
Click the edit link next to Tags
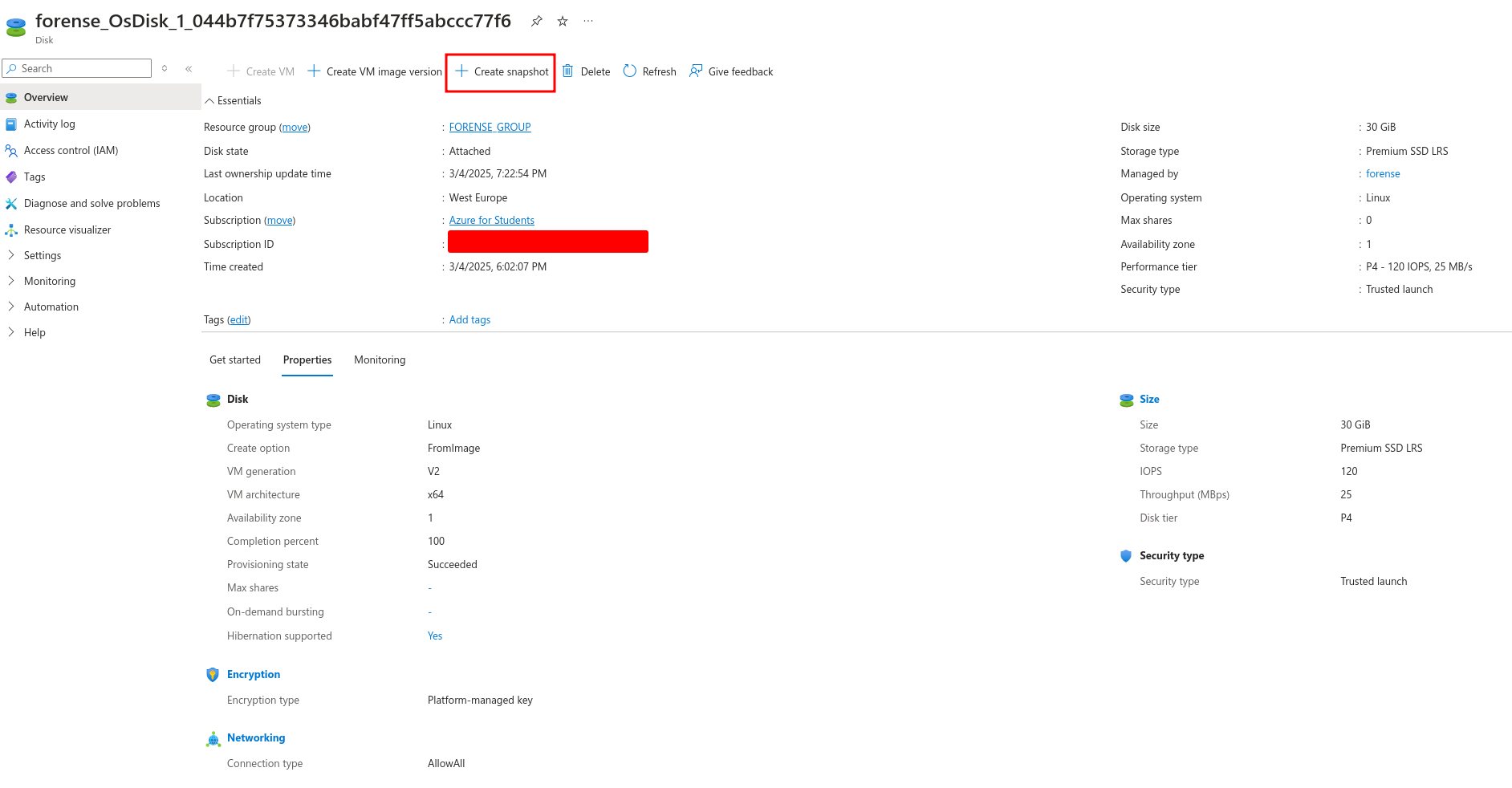238,319
